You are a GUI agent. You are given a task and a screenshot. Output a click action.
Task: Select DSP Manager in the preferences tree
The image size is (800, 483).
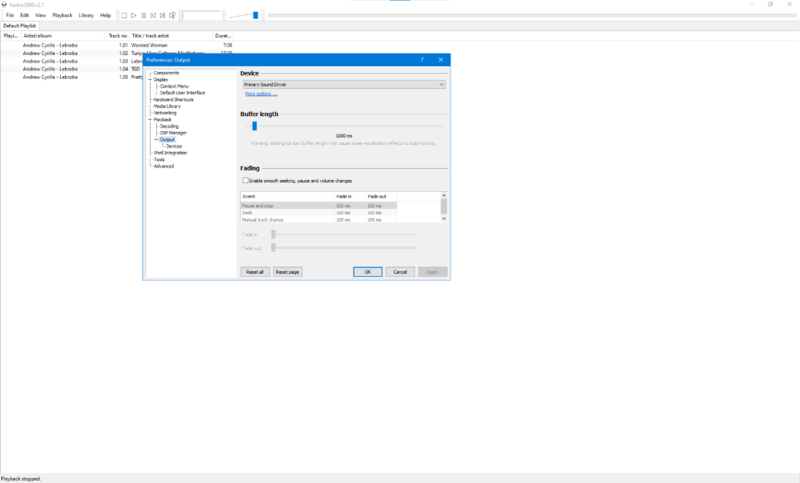pos(173,132)
